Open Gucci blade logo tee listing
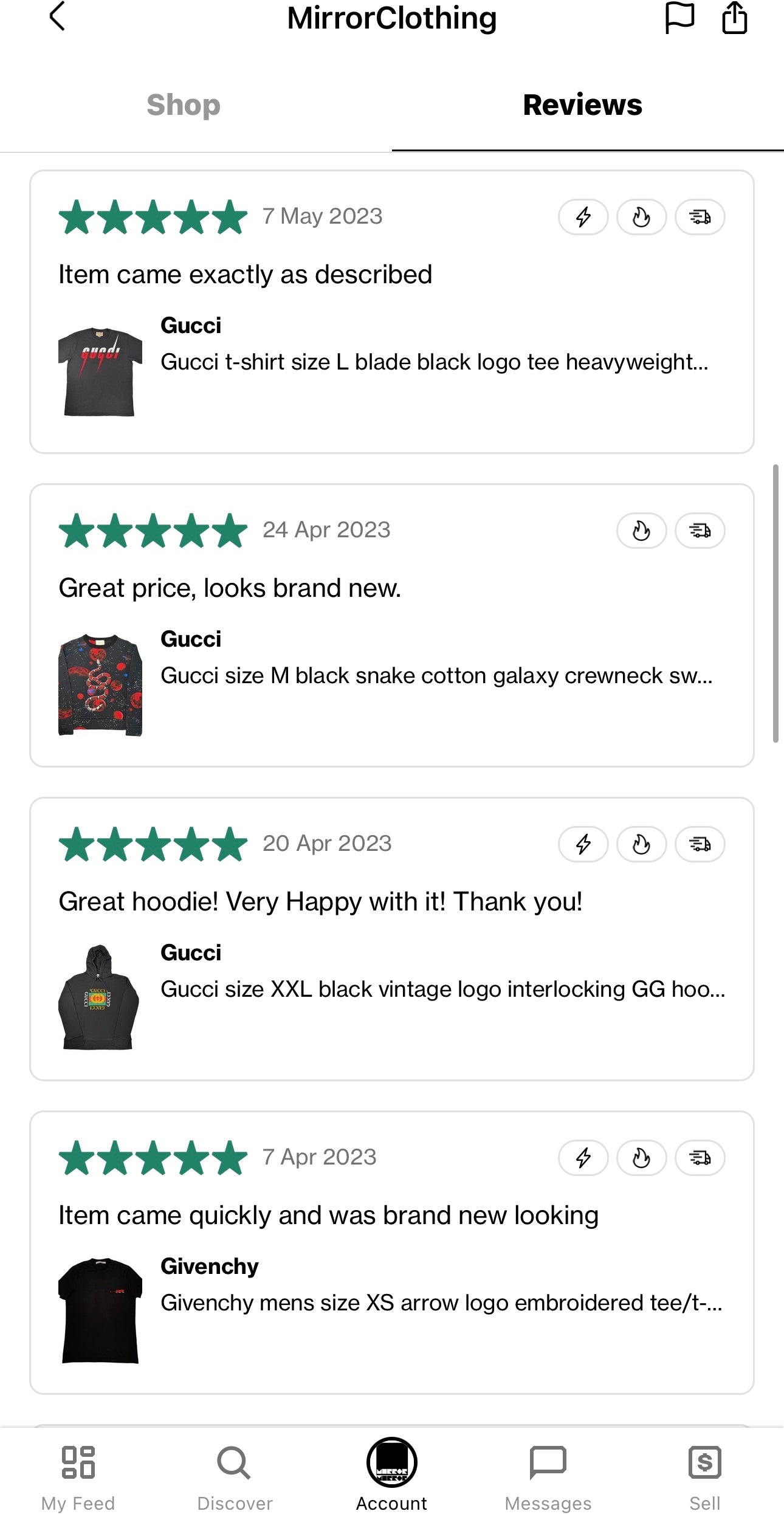This screenshot has width=784, height=1514. tap(434, 362)
